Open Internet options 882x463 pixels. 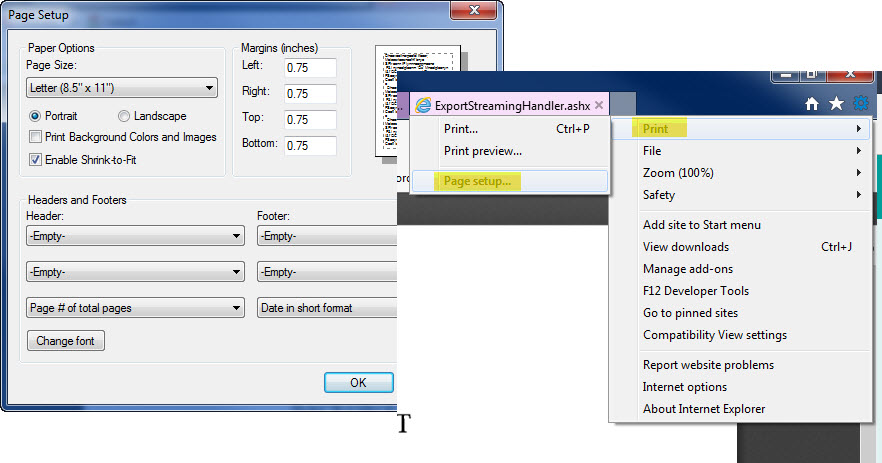pyautogui.click(x=741, y=387)
